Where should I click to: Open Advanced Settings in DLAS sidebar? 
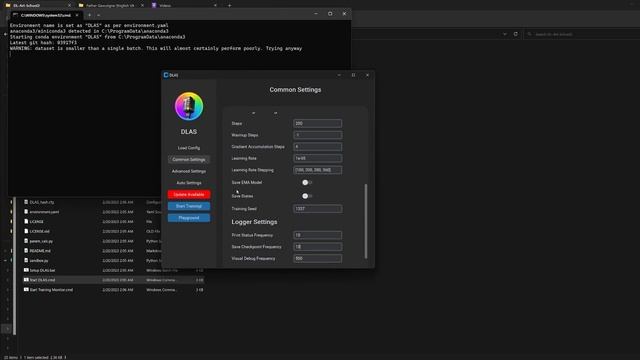coord(189,171)
